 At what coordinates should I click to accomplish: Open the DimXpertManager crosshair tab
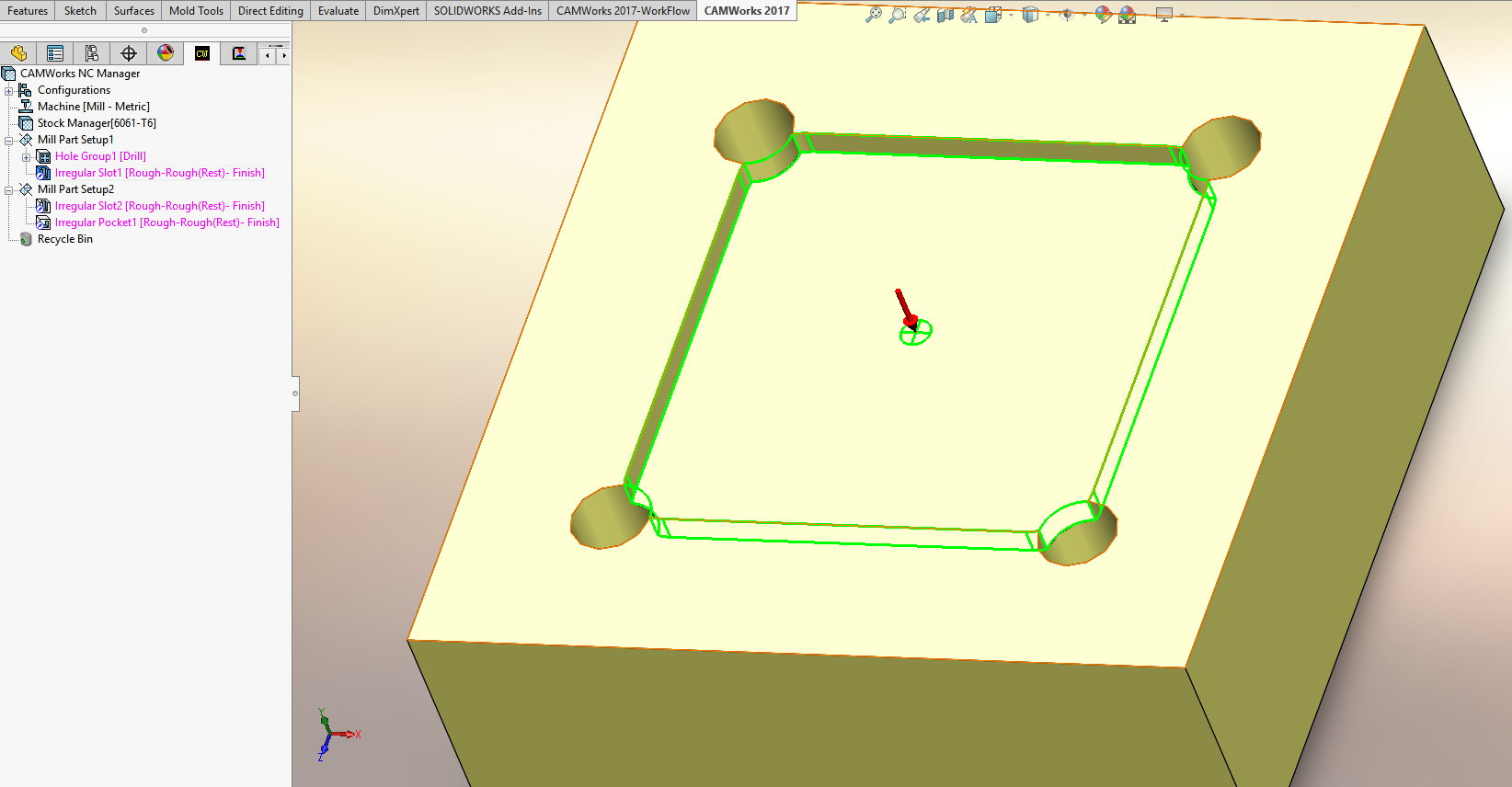129,53
